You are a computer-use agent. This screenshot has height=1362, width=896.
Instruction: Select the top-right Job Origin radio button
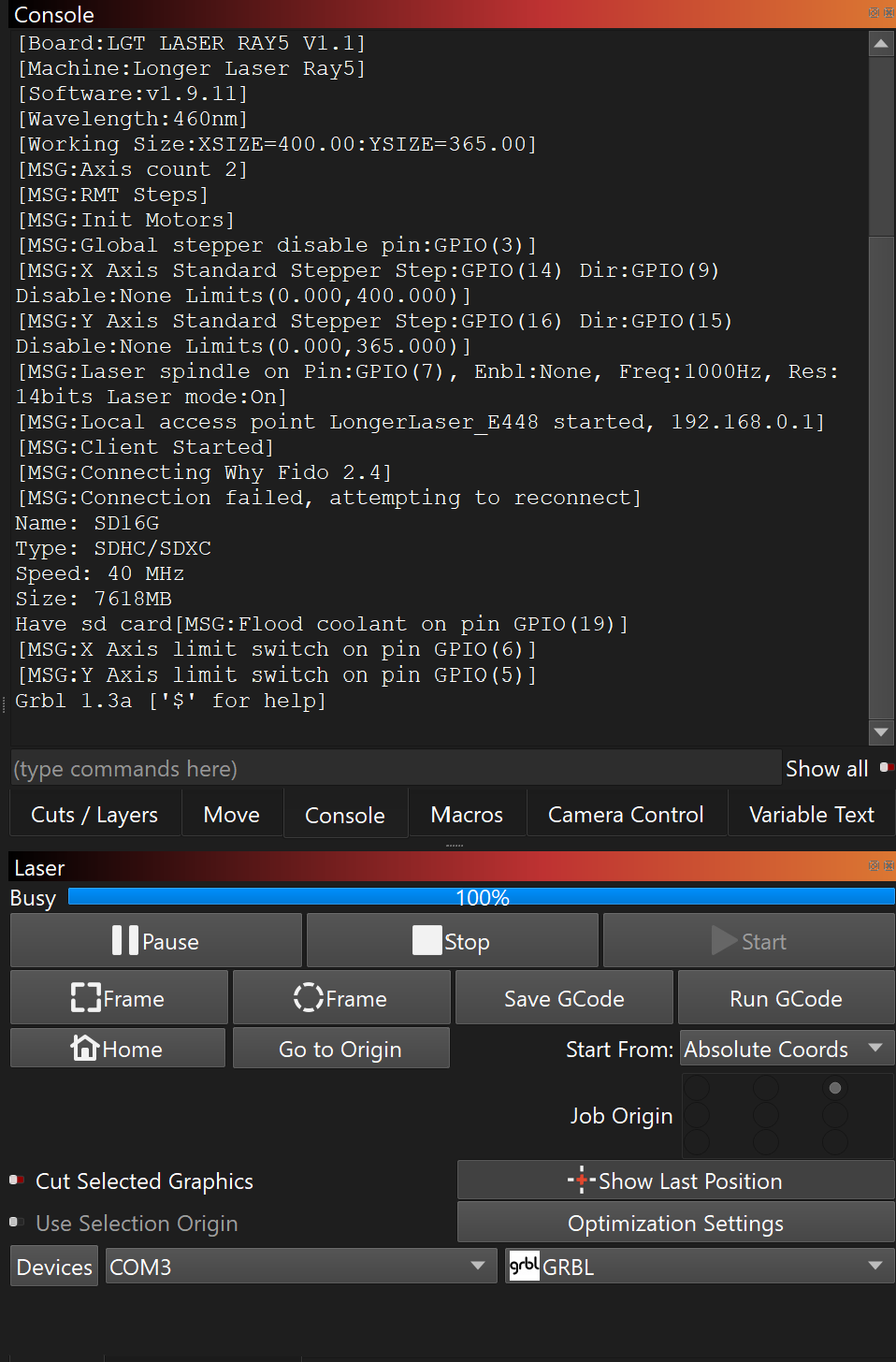[834, 1088]
